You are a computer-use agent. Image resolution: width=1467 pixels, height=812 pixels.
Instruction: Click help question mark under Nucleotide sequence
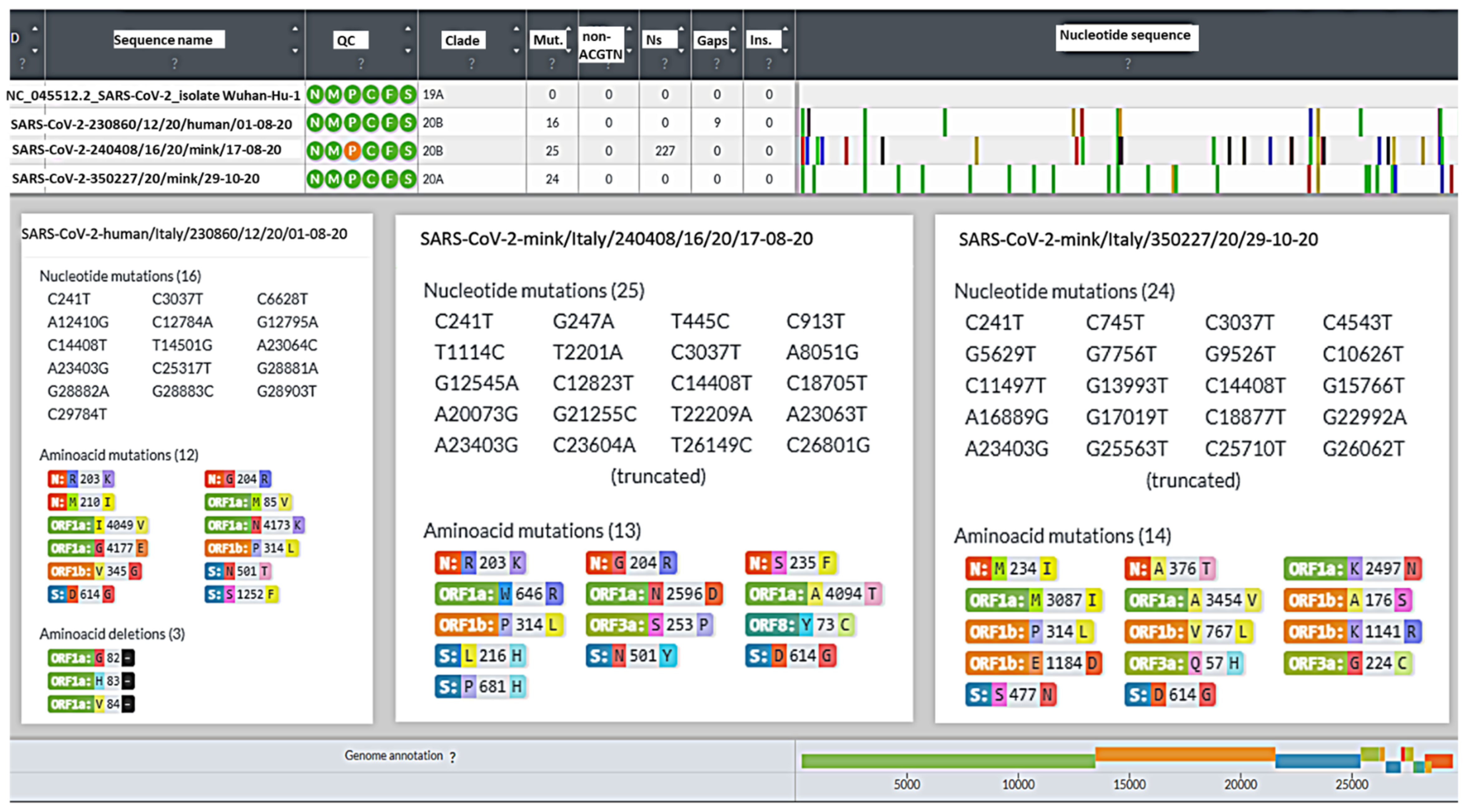click(1128, 64)
